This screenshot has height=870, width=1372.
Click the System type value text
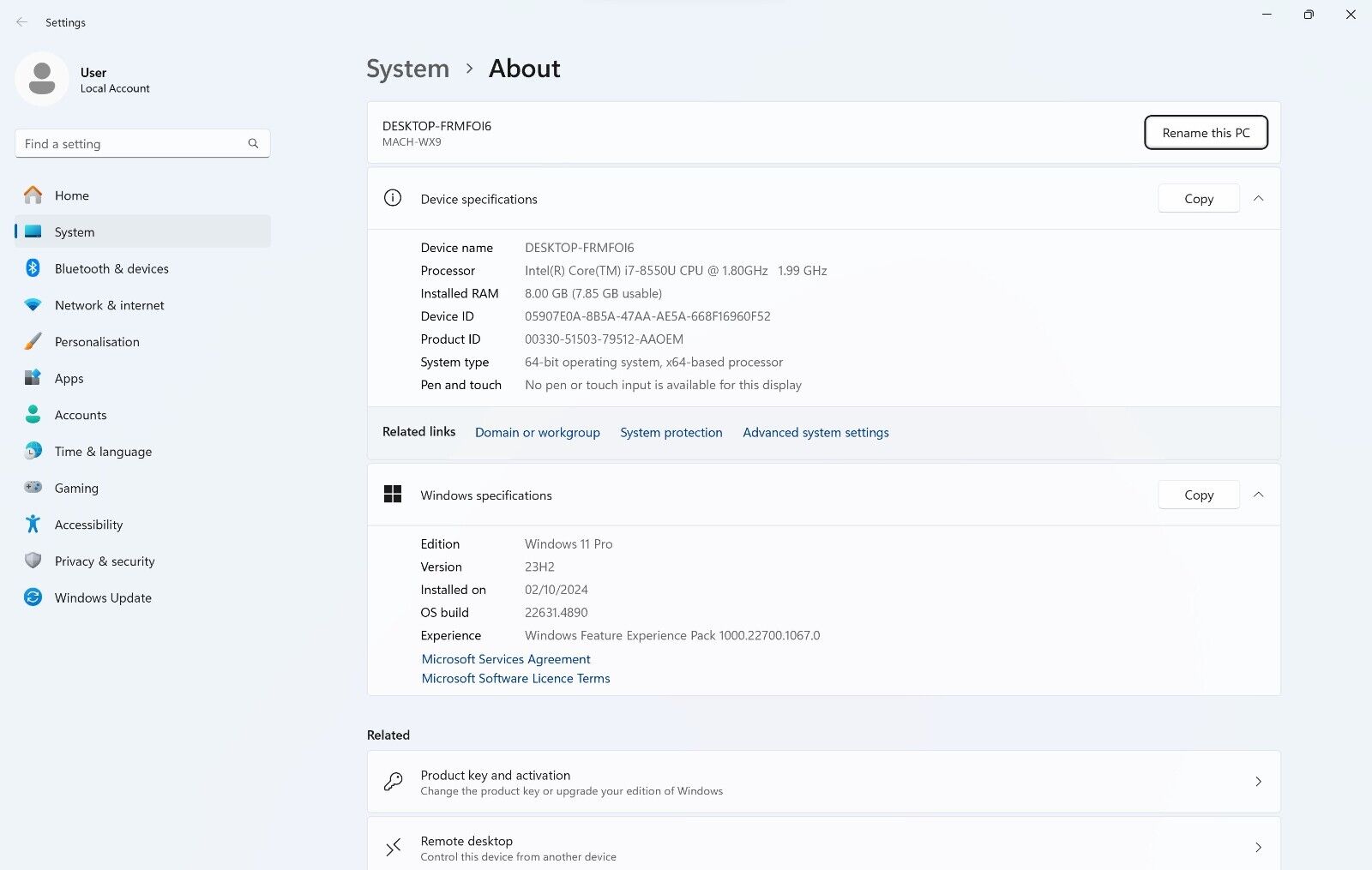[653, 362]
